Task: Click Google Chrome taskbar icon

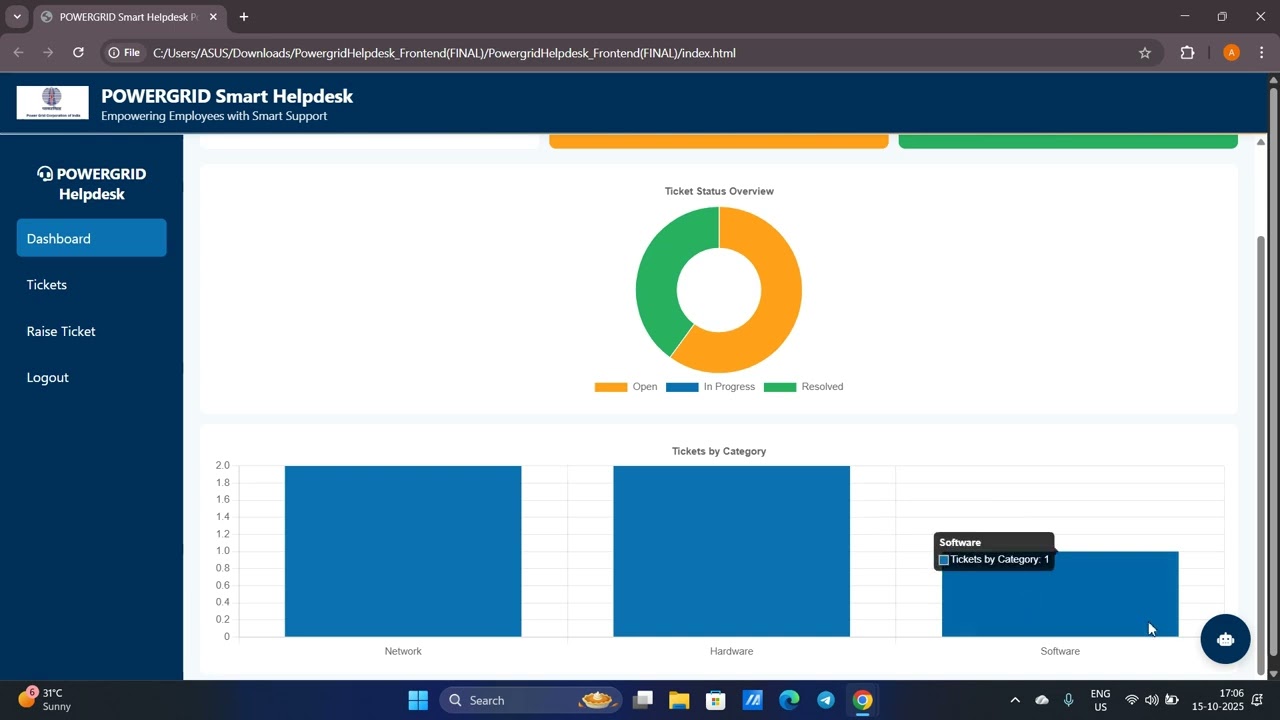Action: point(862,700)
